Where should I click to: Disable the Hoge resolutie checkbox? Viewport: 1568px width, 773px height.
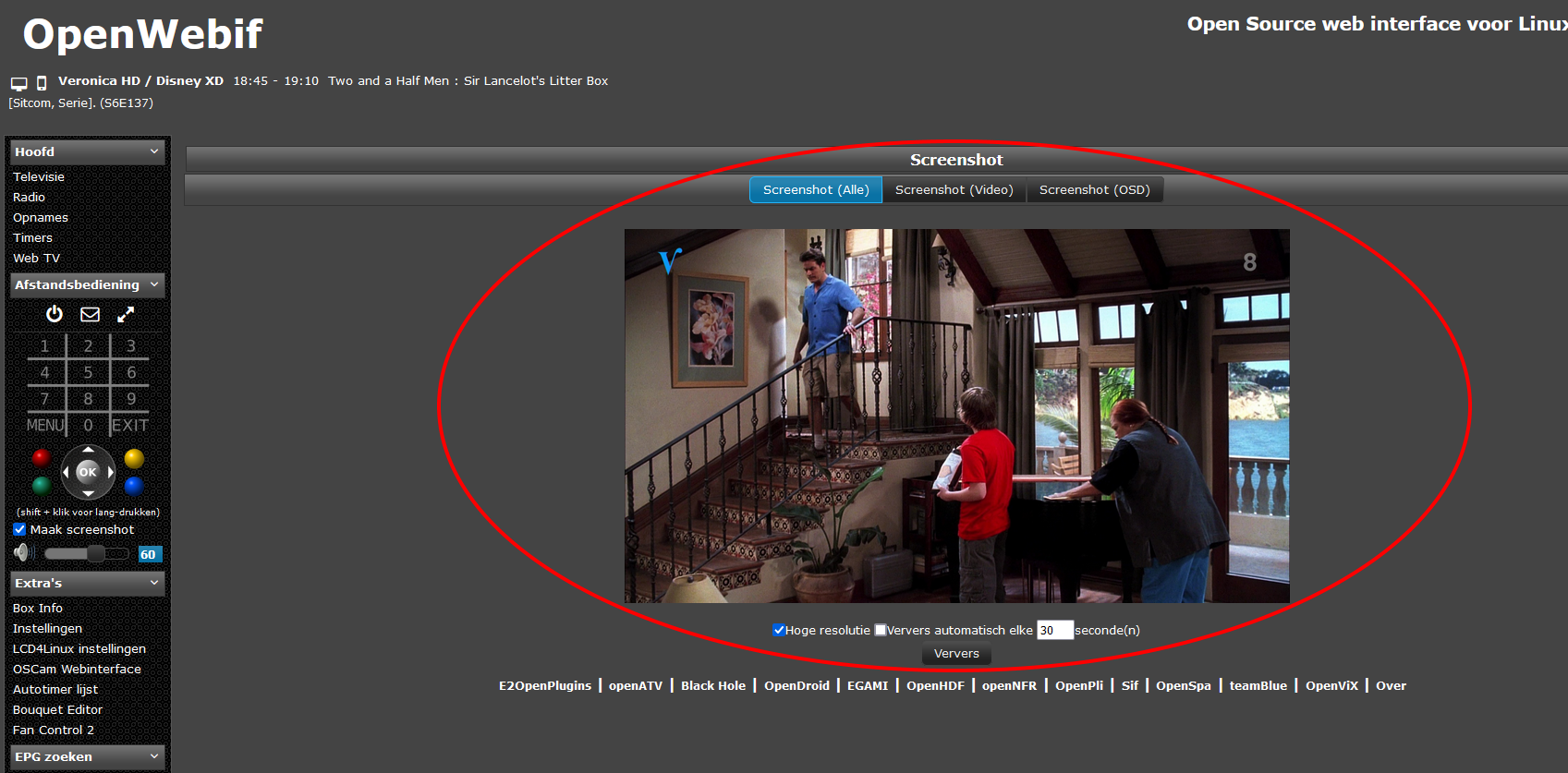pyautogui.click(x=779, y=630)
